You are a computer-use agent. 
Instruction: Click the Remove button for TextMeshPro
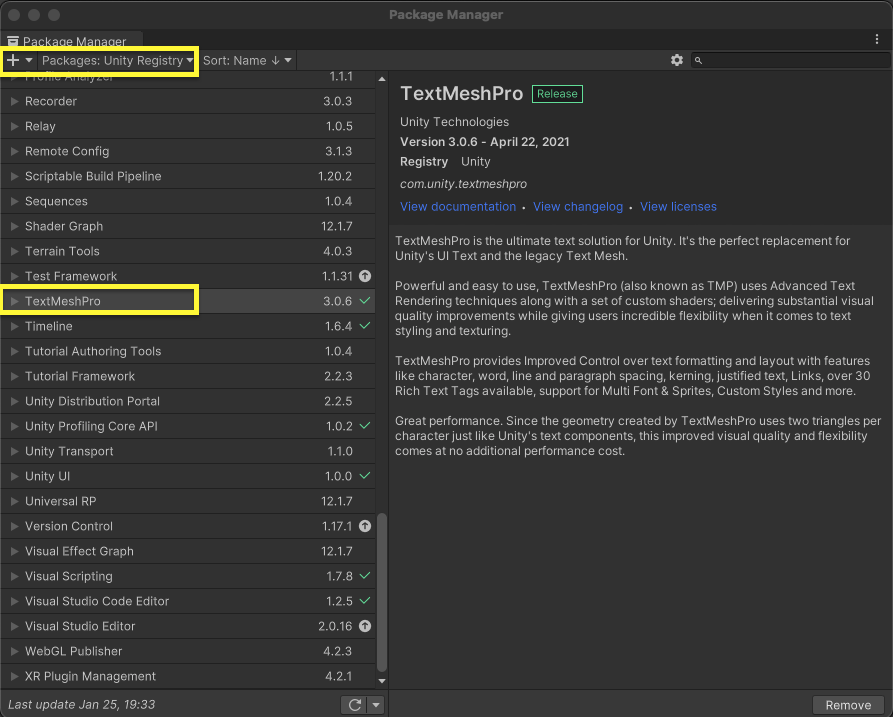coord(848,704)
